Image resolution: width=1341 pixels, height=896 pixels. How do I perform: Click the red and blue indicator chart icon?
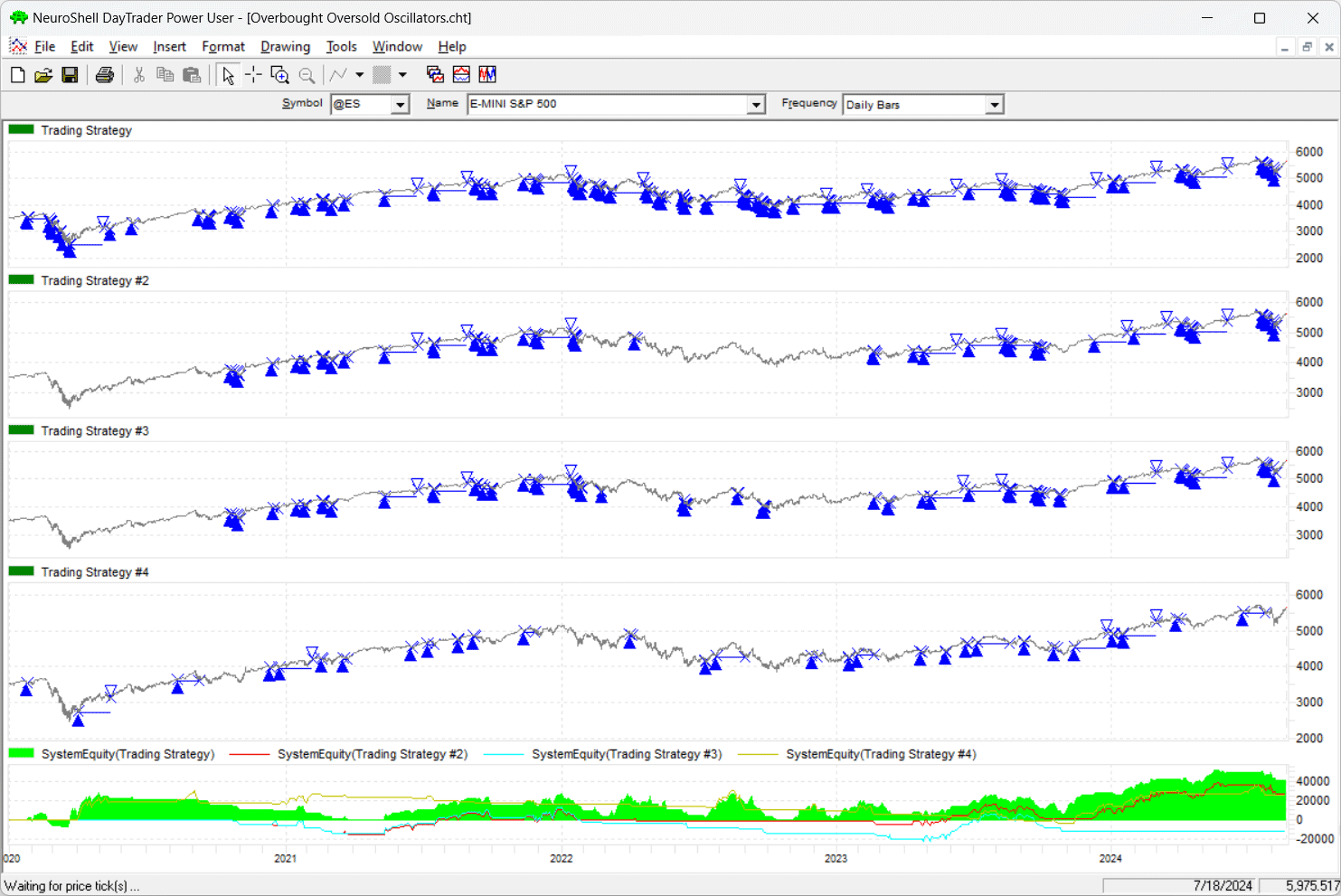[x=461, y=75]
